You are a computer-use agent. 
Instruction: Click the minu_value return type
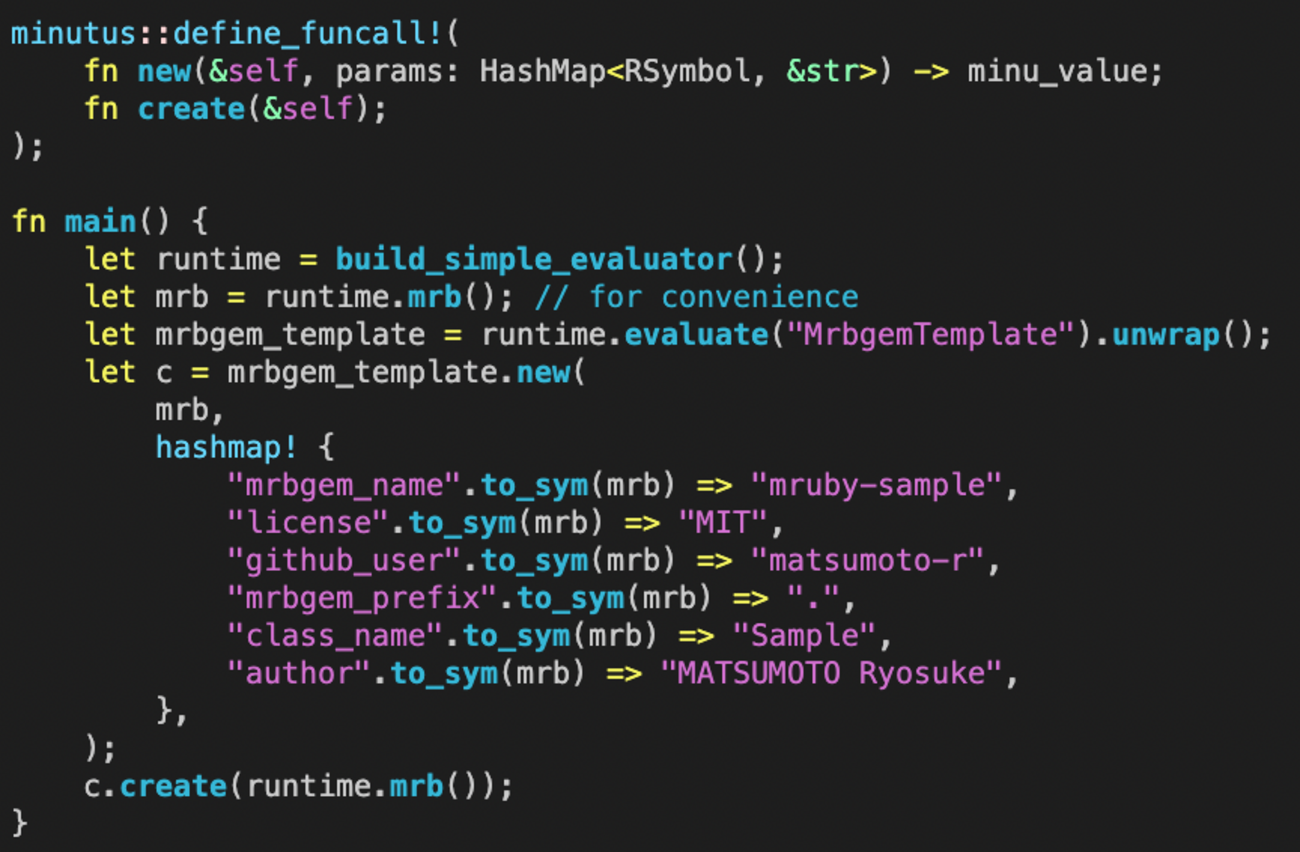[1055, 72]
